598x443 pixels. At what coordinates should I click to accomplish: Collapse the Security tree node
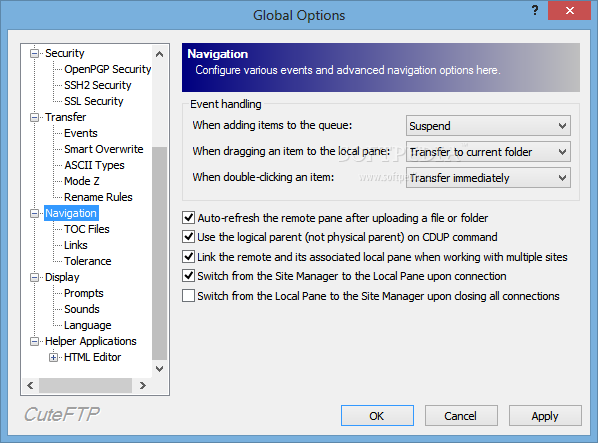[x=34, y=53]
